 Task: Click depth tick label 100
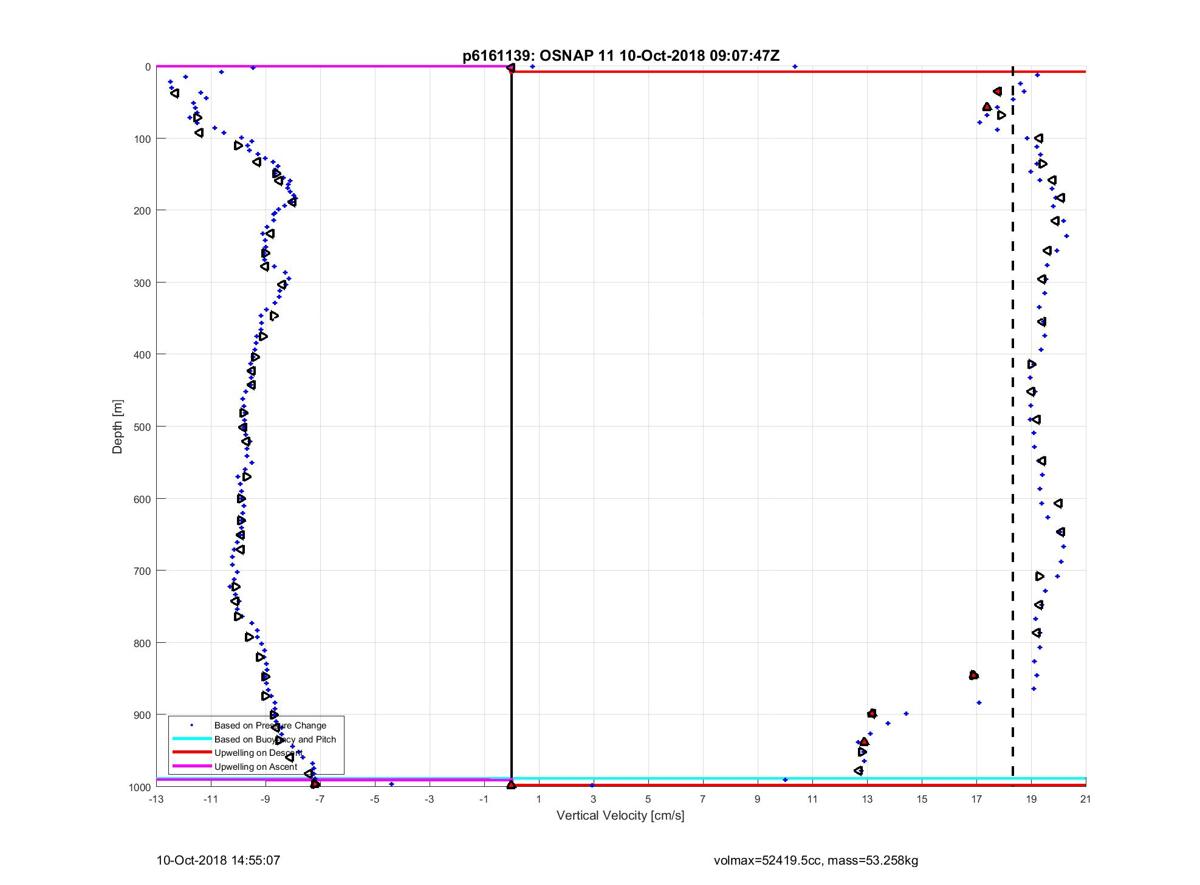coord(143,139)
